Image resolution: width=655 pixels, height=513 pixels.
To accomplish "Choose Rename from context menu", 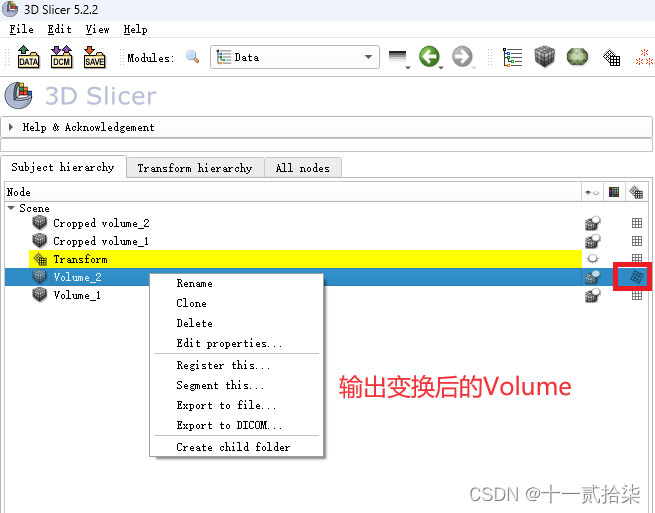I will pyautogui.click(x=236, y=283).
